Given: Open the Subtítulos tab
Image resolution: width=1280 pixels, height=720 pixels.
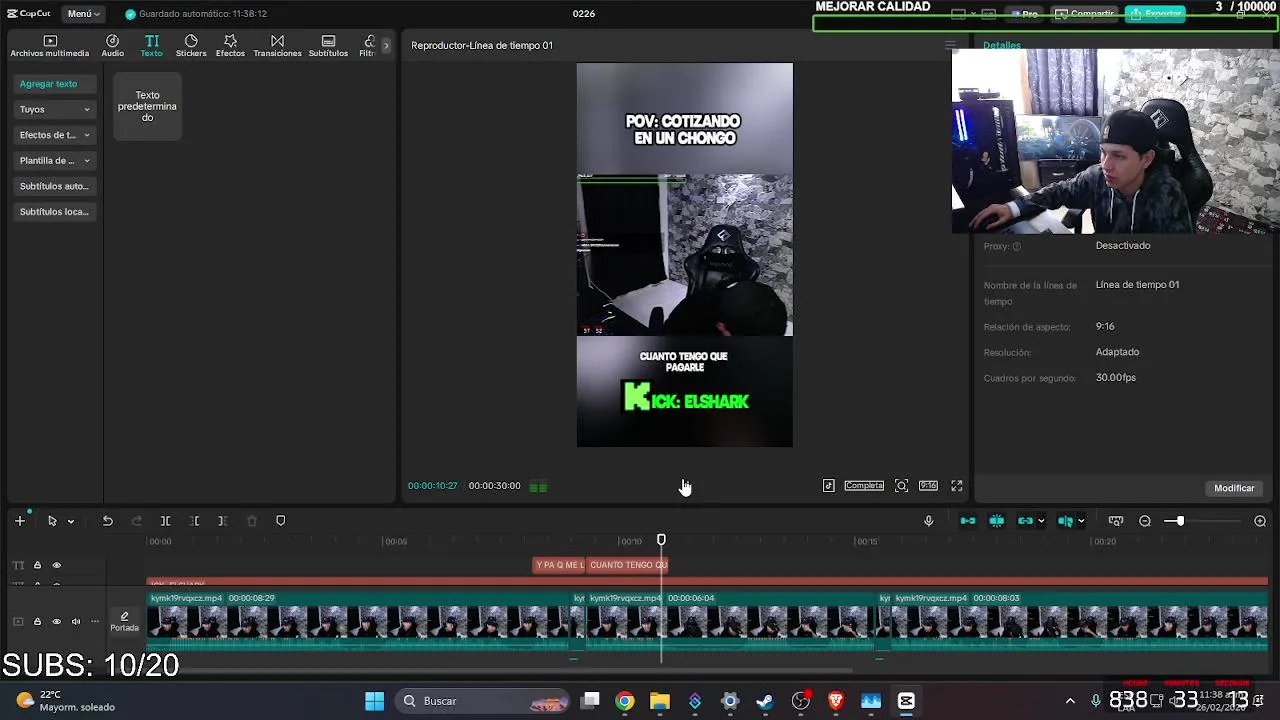Looking at the screenshot, I should [328, 46].
